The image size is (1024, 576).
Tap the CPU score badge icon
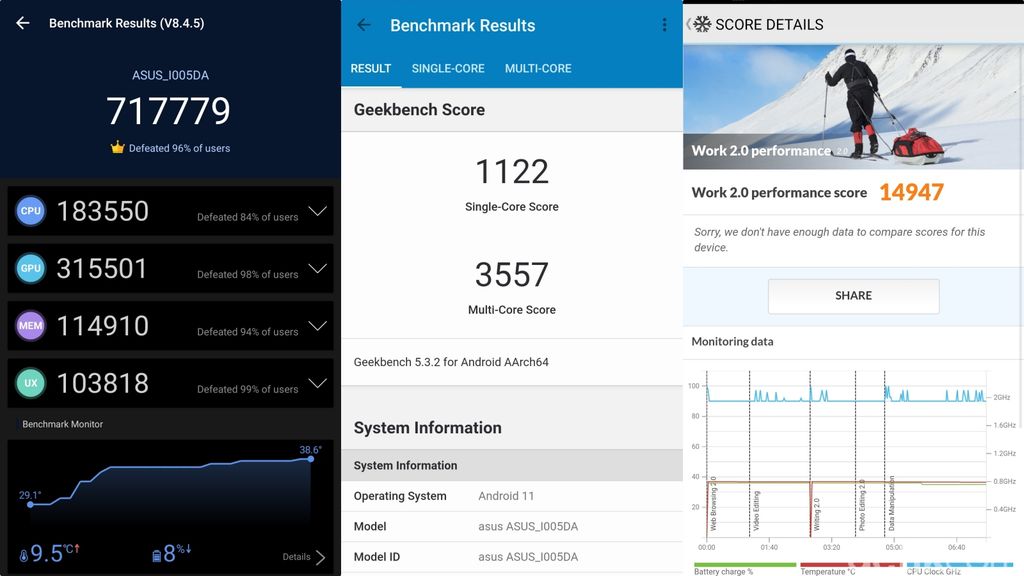click(x=31, y=211)
